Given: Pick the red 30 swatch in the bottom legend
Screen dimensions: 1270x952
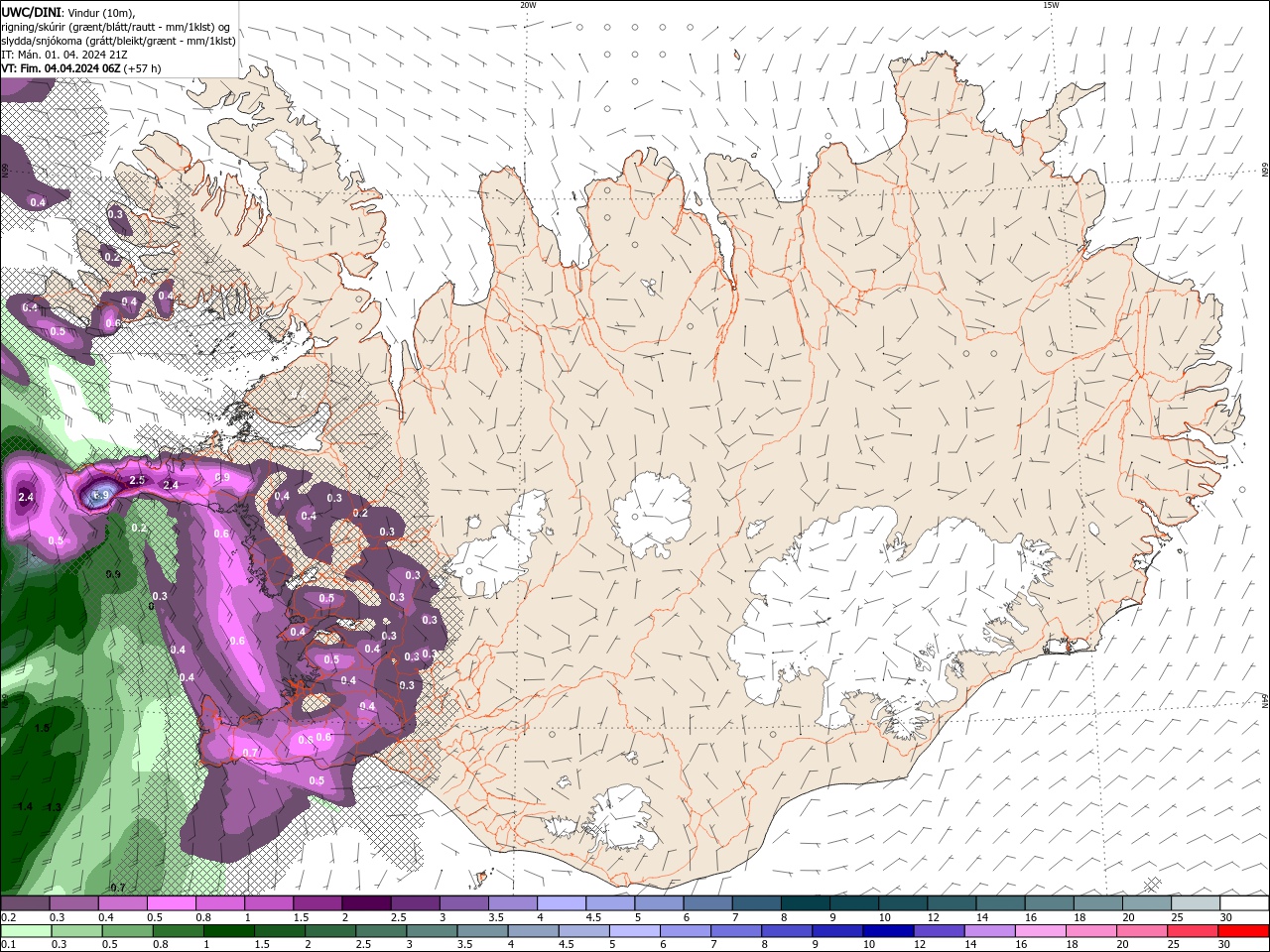Looking at the screenshot, I should [1242, 931].
